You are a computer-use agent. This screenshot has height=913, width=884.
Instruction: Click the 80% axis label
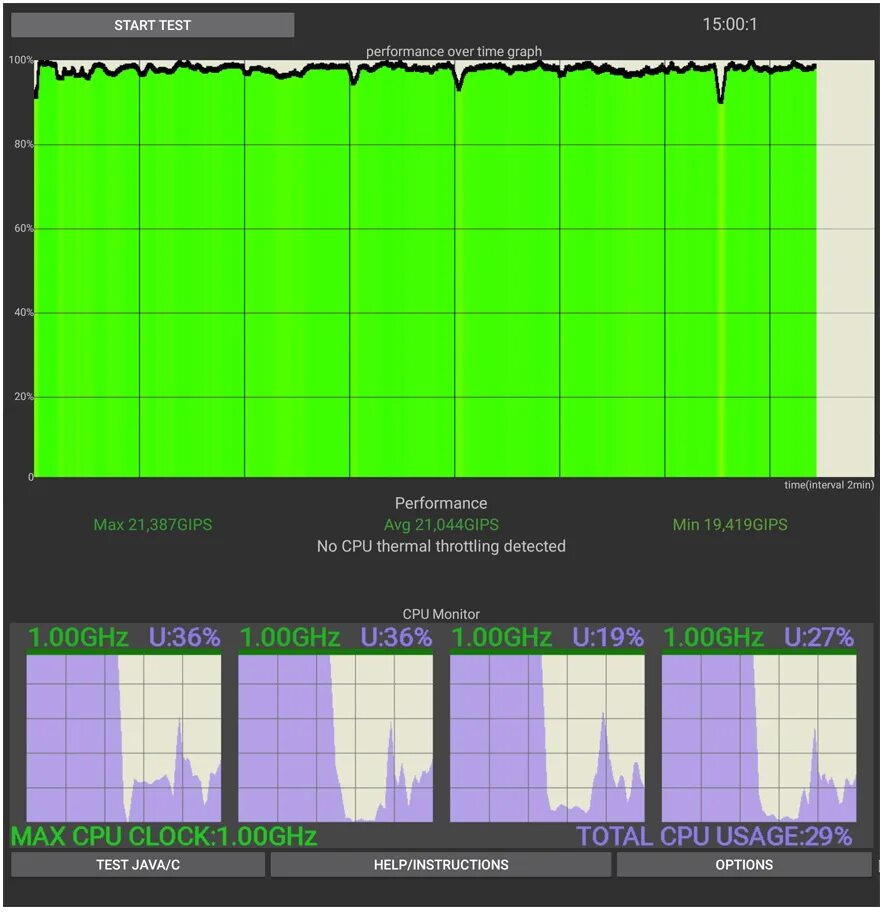point(24,144)
